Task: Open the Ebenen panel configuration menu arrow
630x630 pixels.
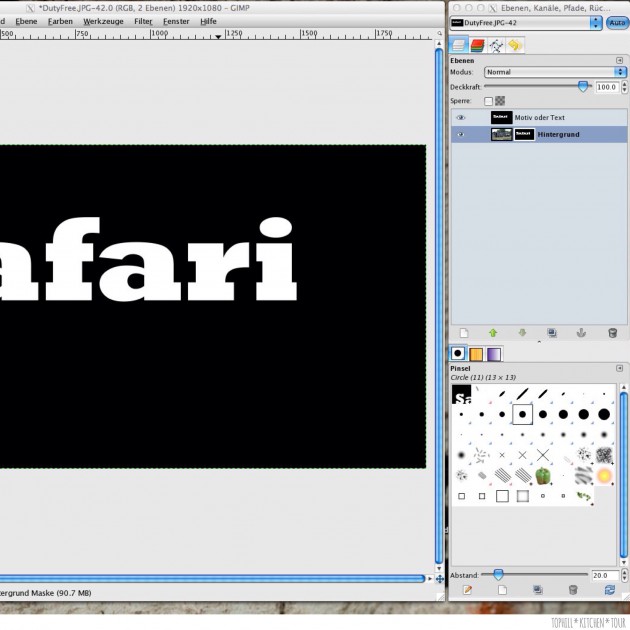Action: [620, 60]
